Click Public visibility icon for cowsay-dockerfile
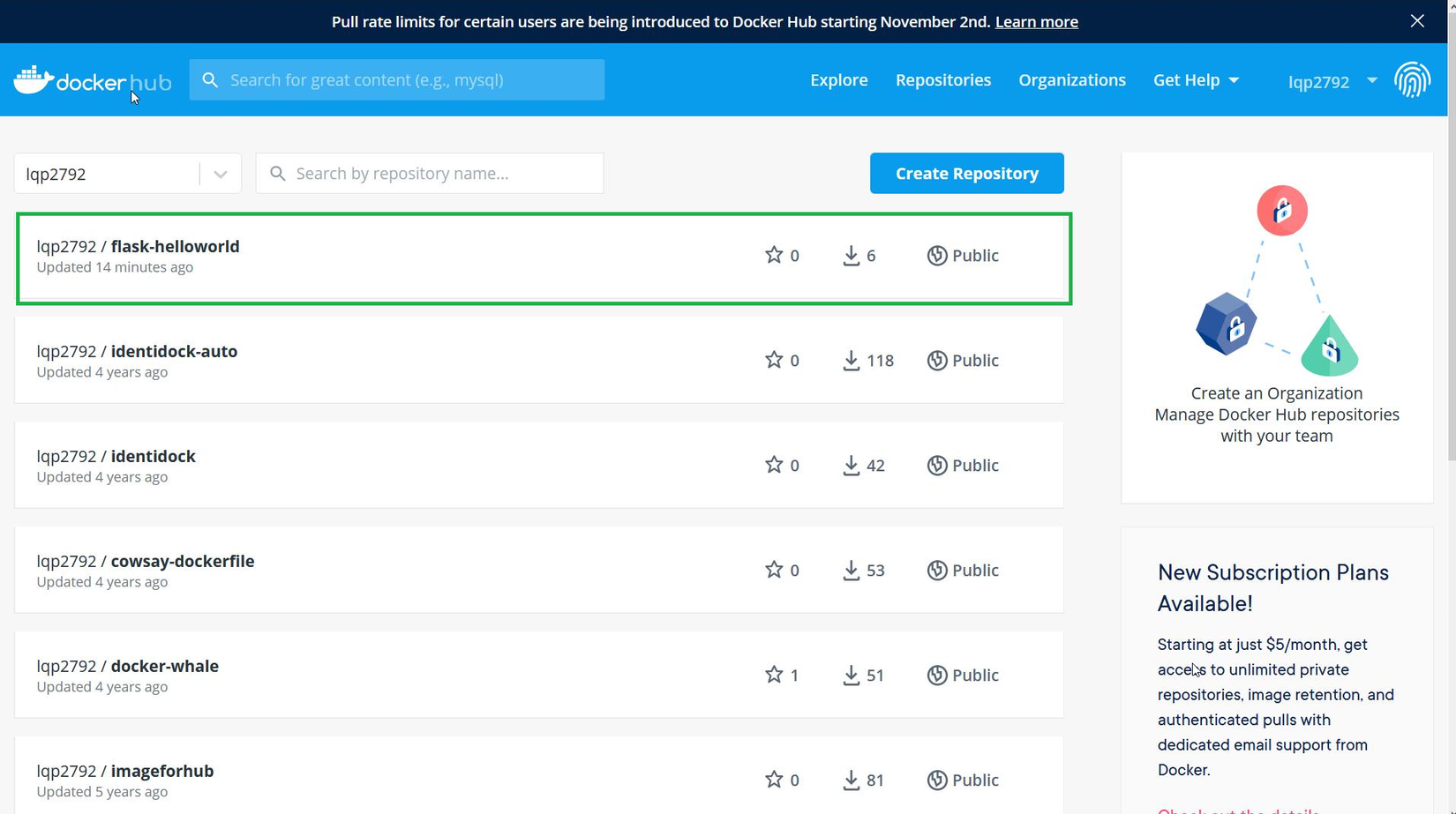This screenshot has height=814, width=1456. (937, 570)
